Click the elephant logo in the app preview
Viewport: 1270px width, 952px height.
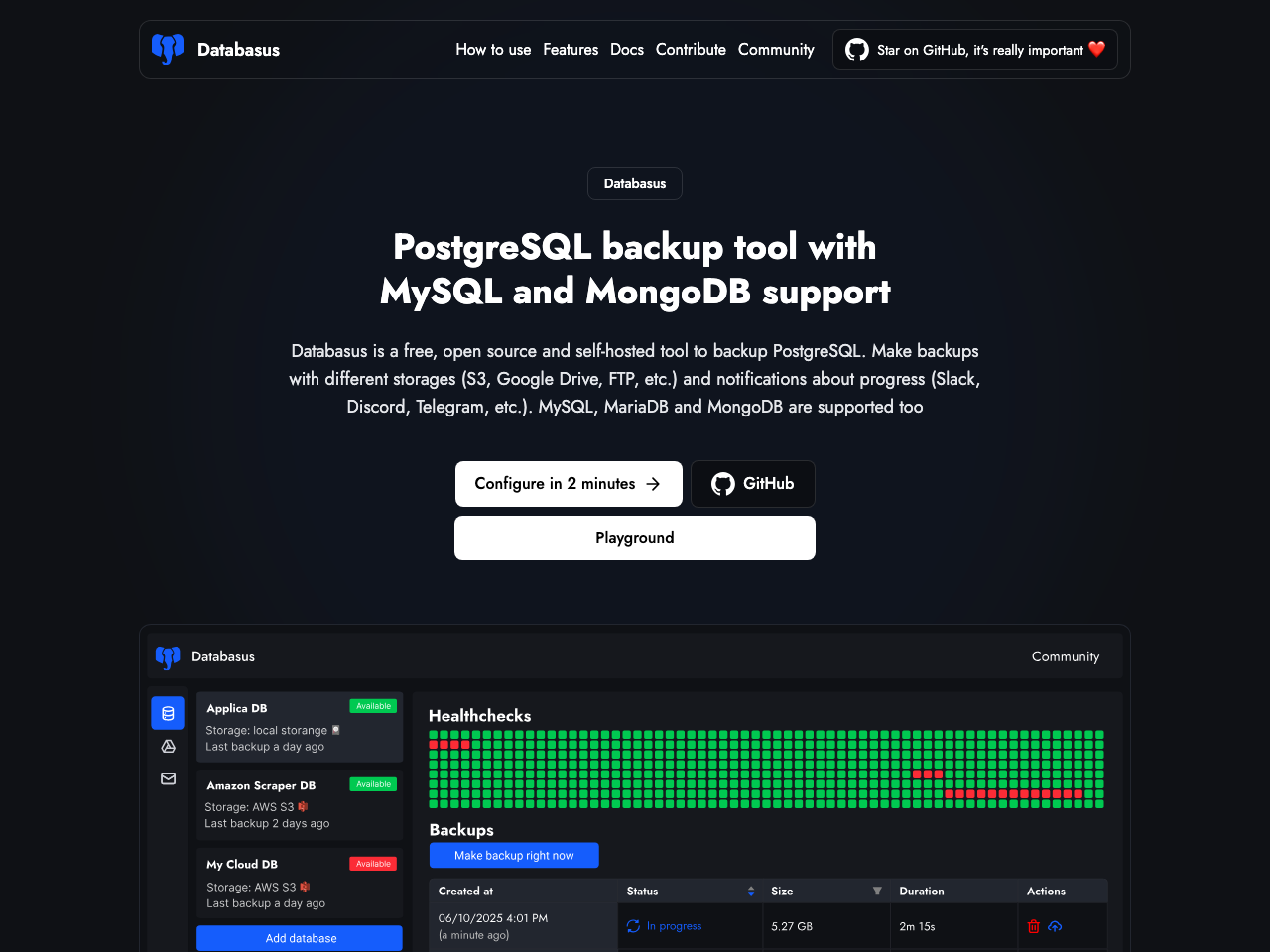tap(168, 656)
